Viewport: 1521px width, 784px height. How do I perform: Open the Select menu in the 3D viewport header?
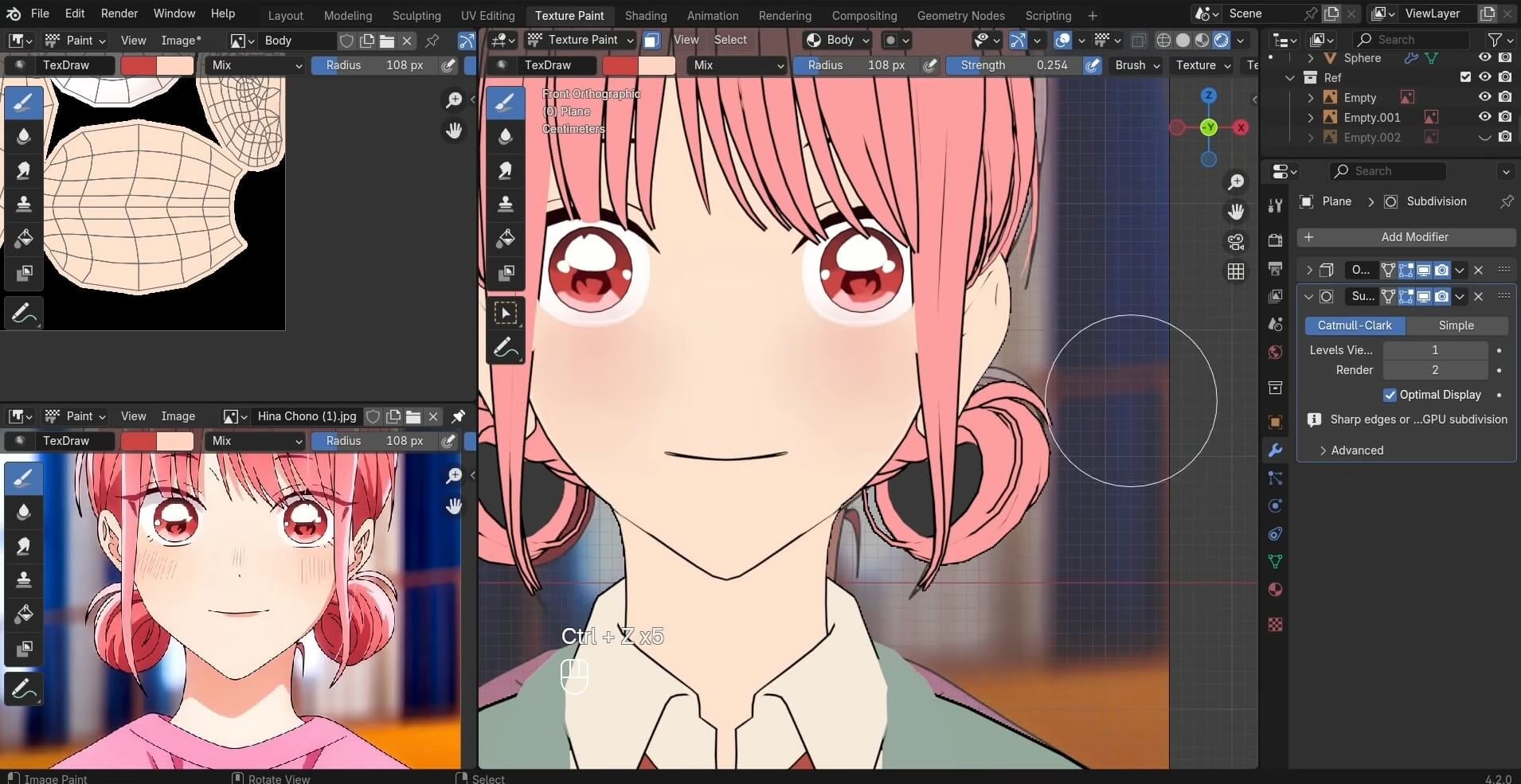pyautogui.click(x=730, y=40)
